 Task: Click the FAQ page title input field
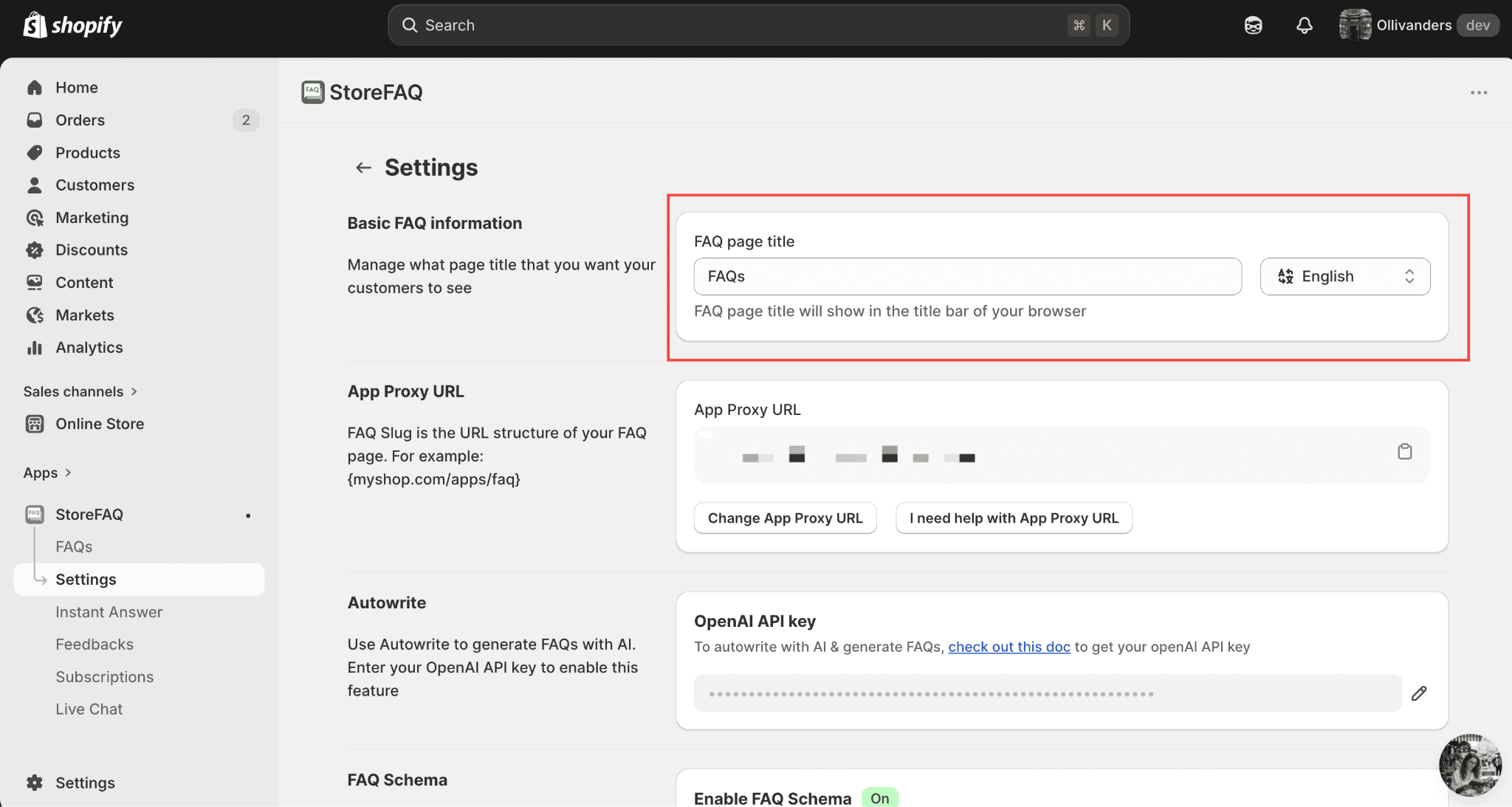pos(968,276)
